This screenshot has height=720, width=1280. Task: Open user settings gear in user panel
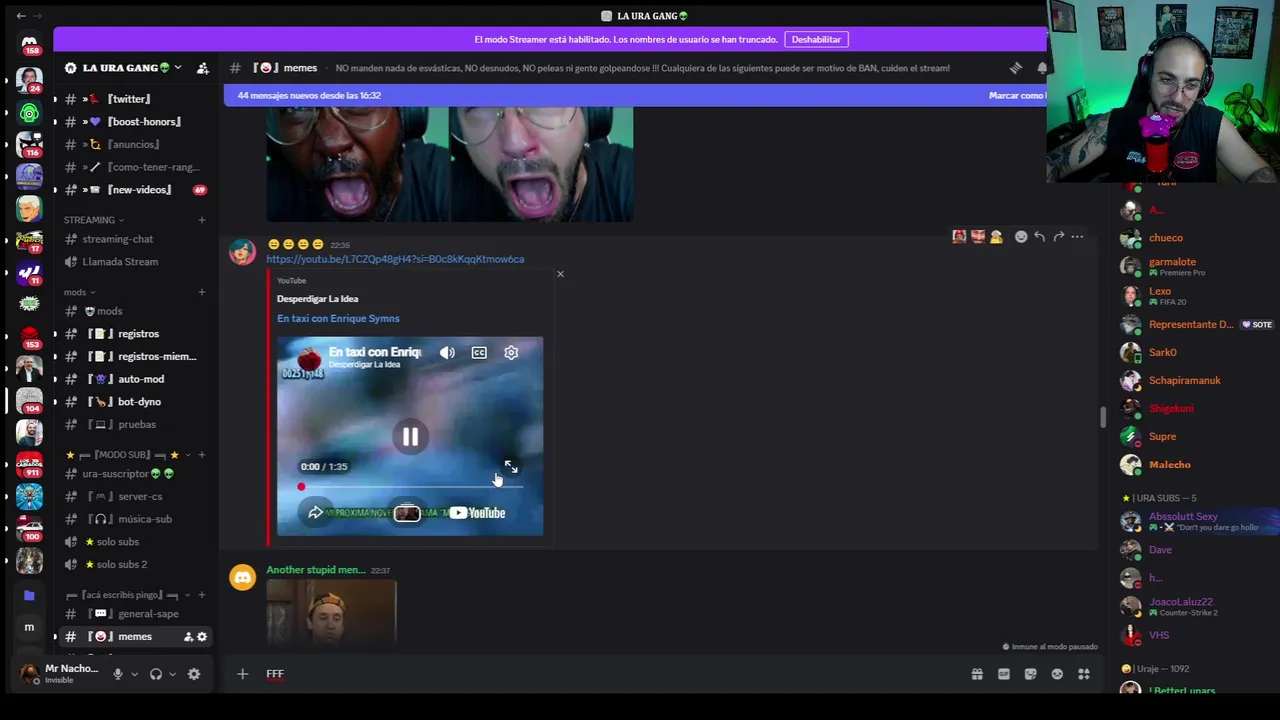pos(194,674)
